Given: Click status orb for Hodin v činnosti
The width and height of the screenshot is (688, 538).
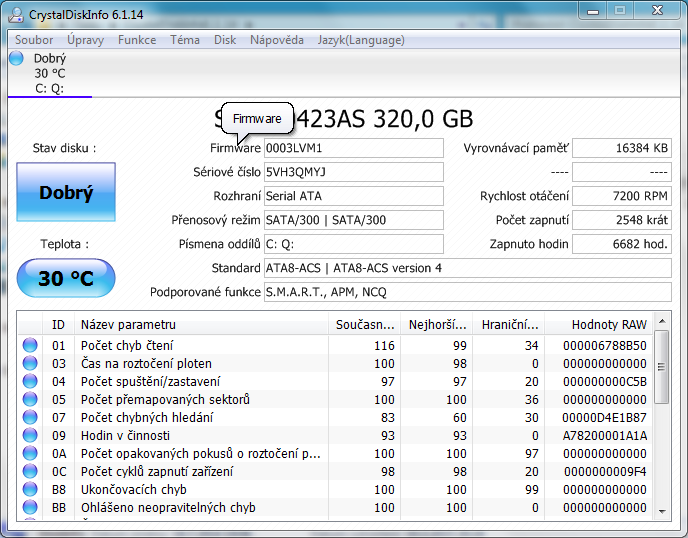Looking at the screenshot, I should 30,436.
